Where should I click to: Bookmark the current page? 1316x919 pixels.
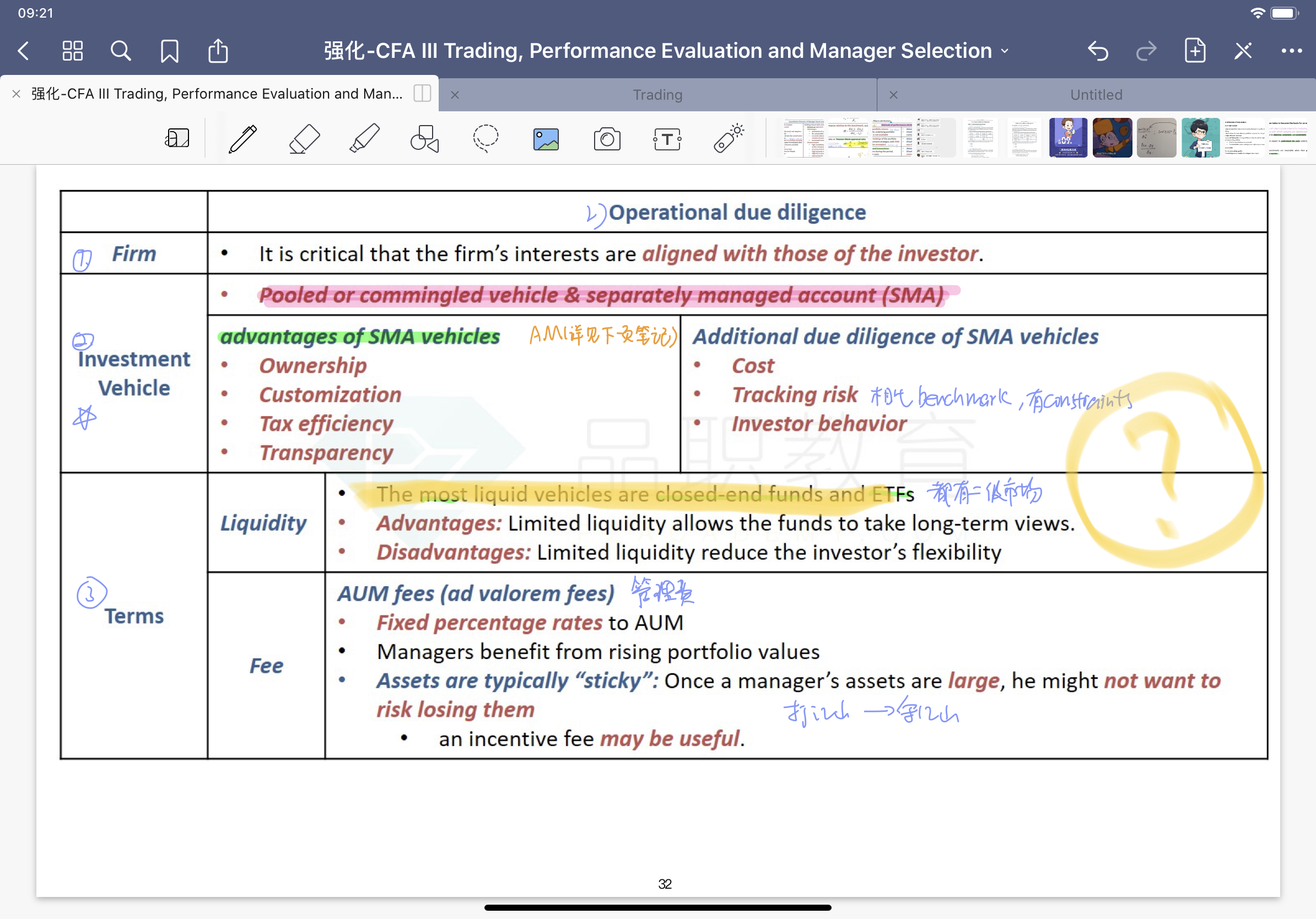169,51
